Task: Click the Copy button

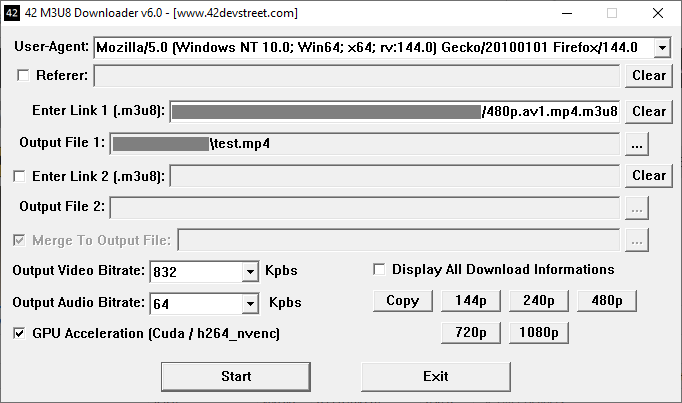Action: (402, 301)
